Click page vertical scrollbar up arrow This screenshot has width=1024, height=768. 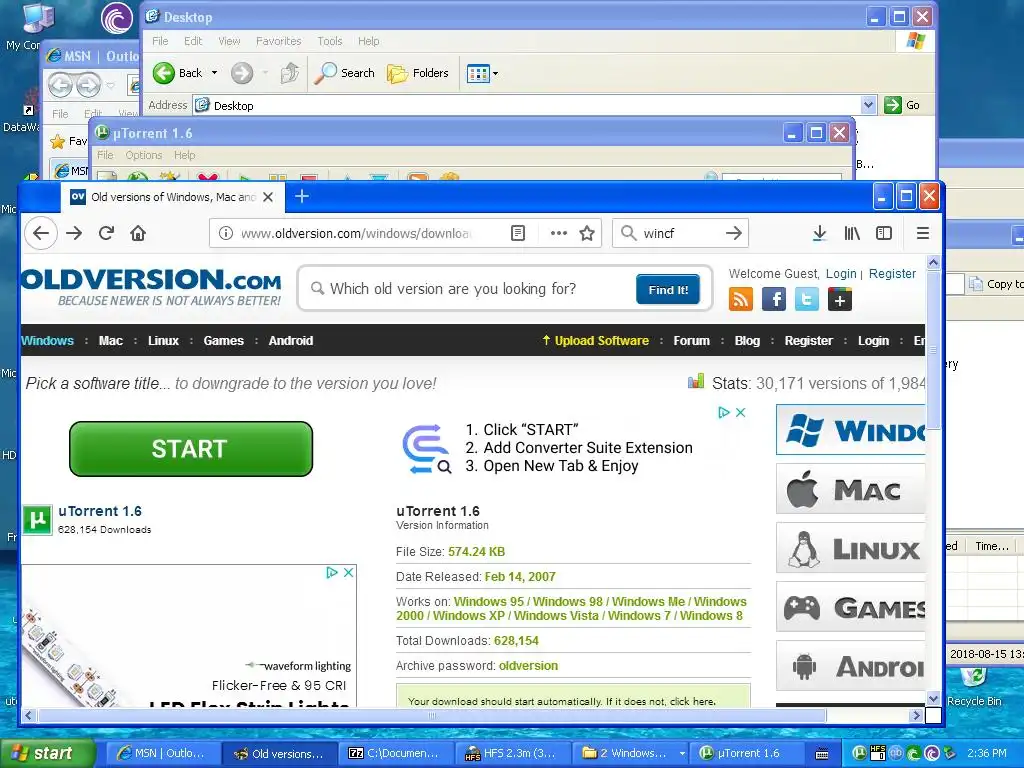[x=933, y=263]
